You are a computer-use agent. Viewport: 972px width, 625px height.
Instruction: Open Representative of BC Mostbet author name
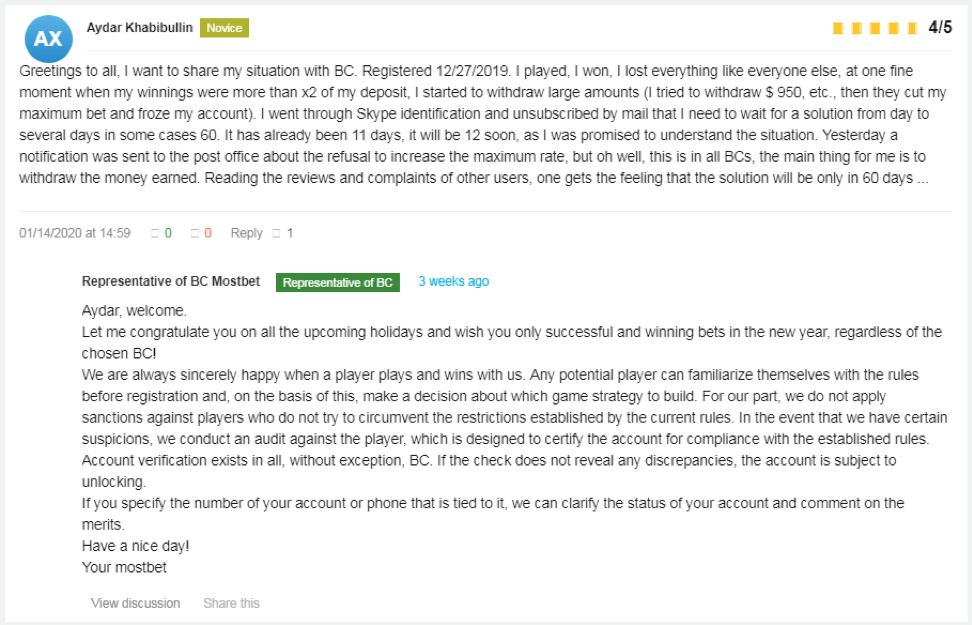[x=170, y=281]
